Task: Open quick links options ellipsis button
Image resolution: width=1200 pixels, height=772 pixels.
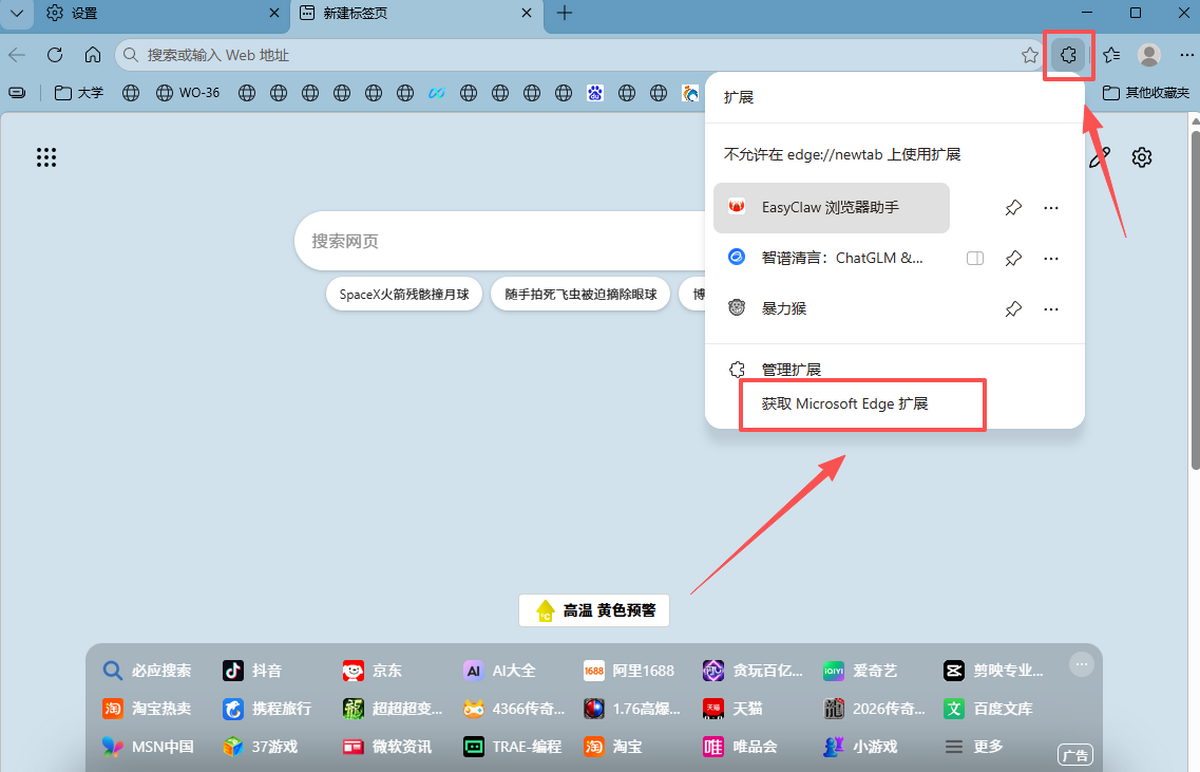Action: [x=1080, y=664]
